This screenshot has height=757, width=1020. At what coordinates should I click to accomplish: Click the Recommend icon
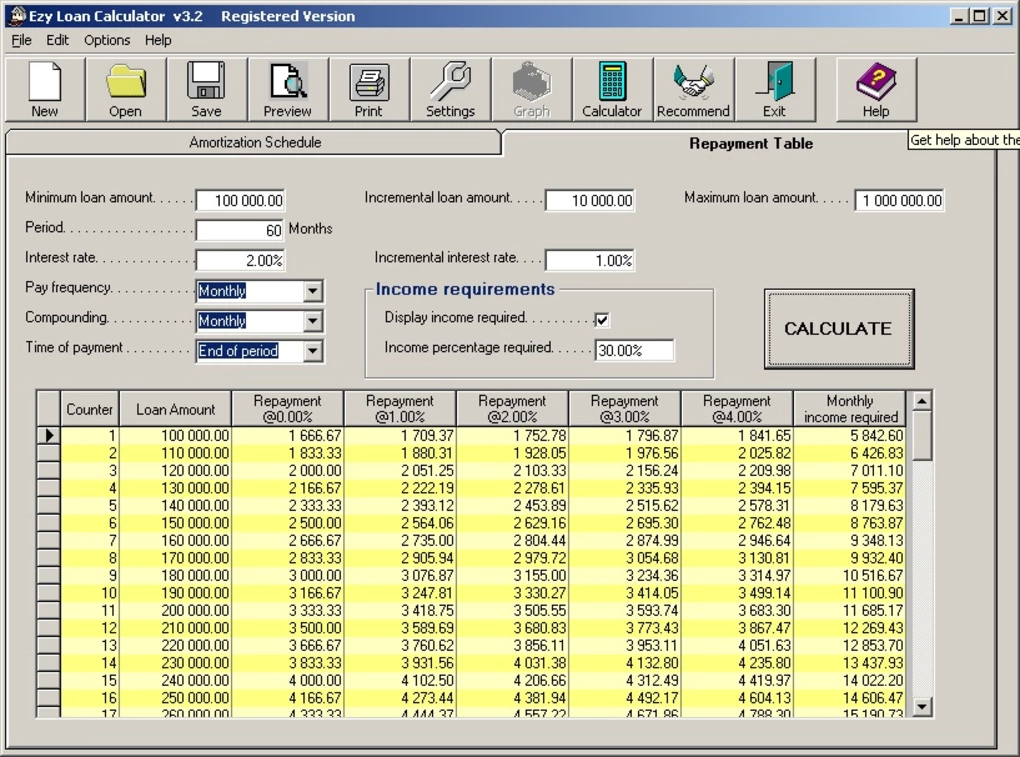click(x=692, y=88)
